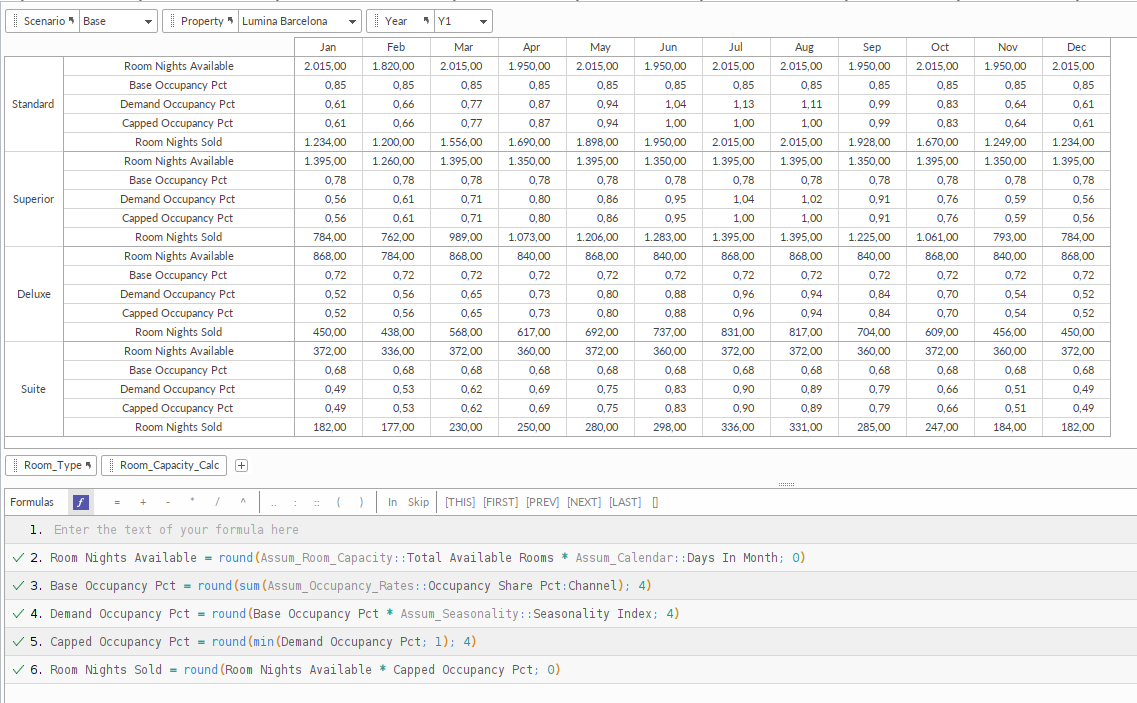The image size is (1137, 703).
Task: Select the Dec column header
Action: [1076, 47]
